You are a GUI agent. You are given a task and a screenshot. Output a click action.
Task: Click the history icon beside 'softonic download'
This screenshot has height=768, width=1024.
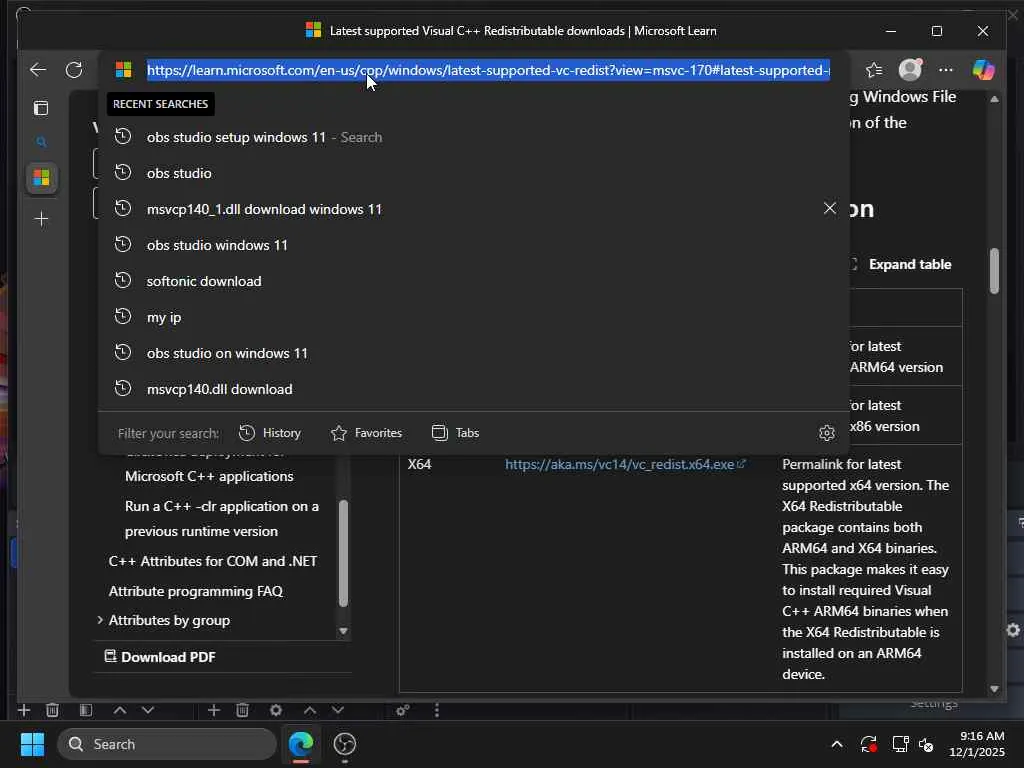coord(123,281)
